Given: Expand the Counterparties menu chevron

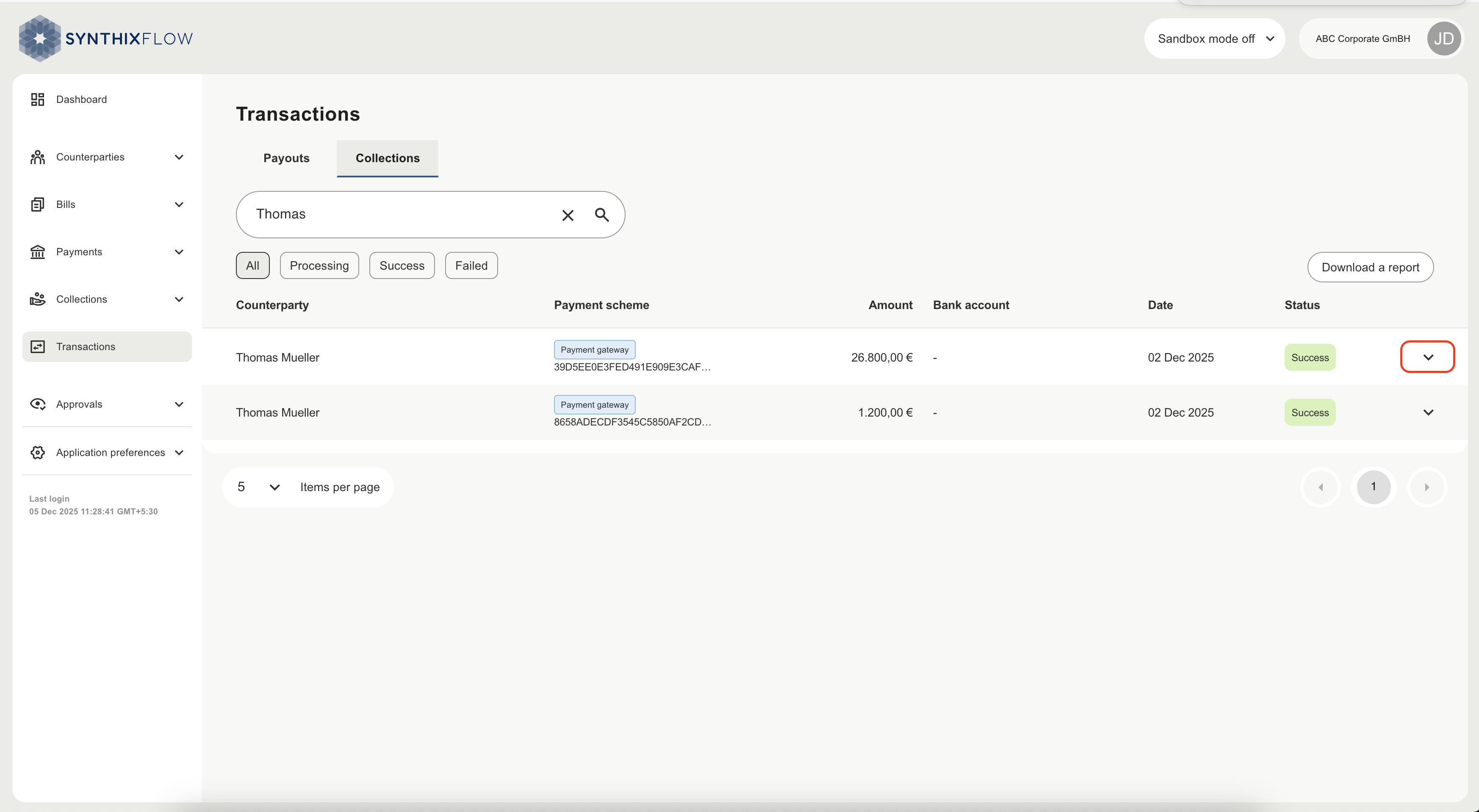Looking at the screenshot, I should tap(179, 157).
